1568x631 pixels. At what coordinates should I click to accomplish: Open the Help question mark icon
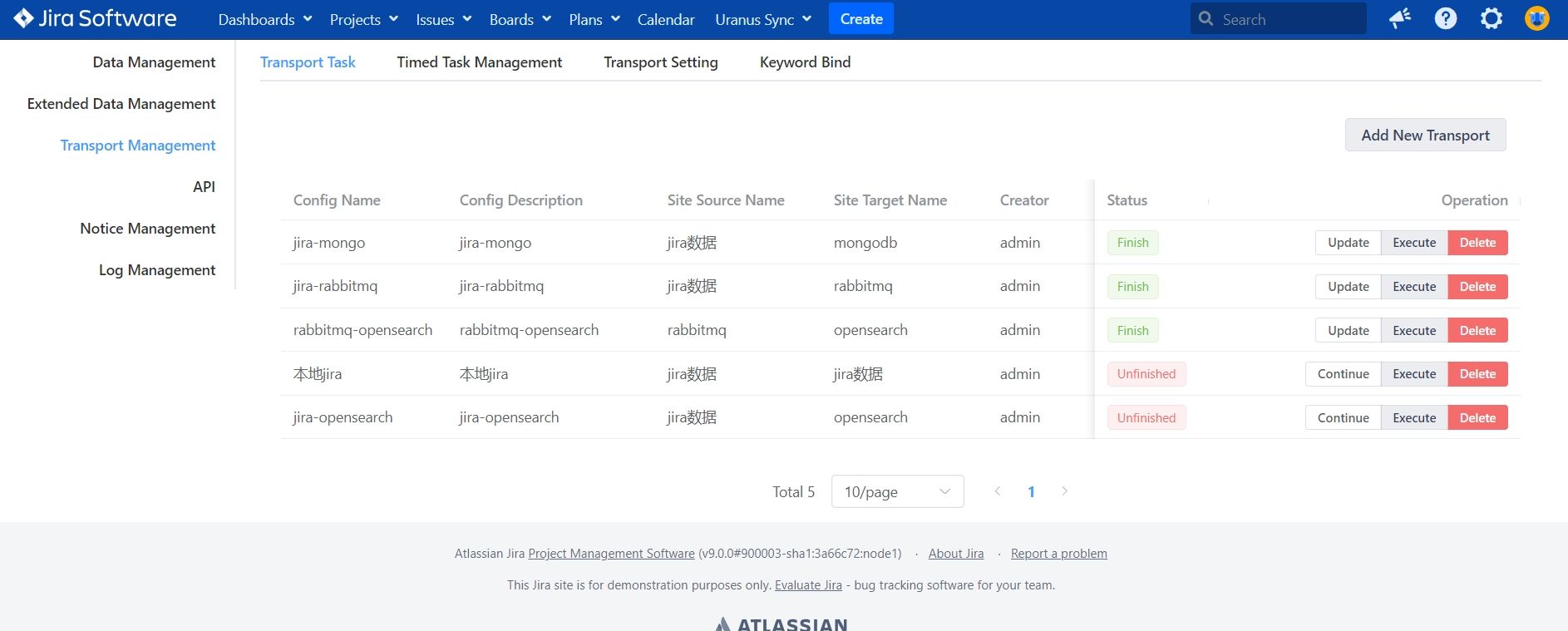[x=1446, y=18]
